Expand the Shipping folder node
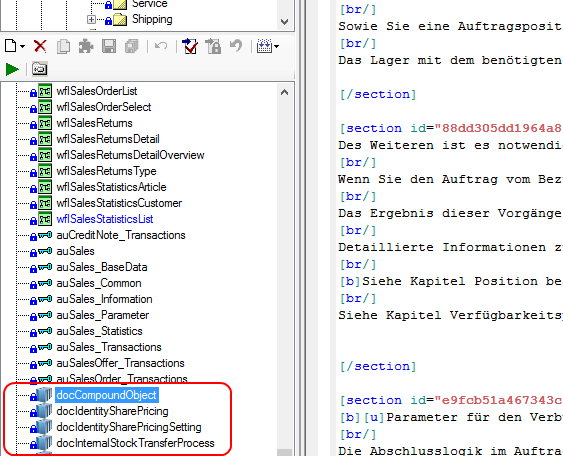The image size is (563, 456). click(92, 19)
